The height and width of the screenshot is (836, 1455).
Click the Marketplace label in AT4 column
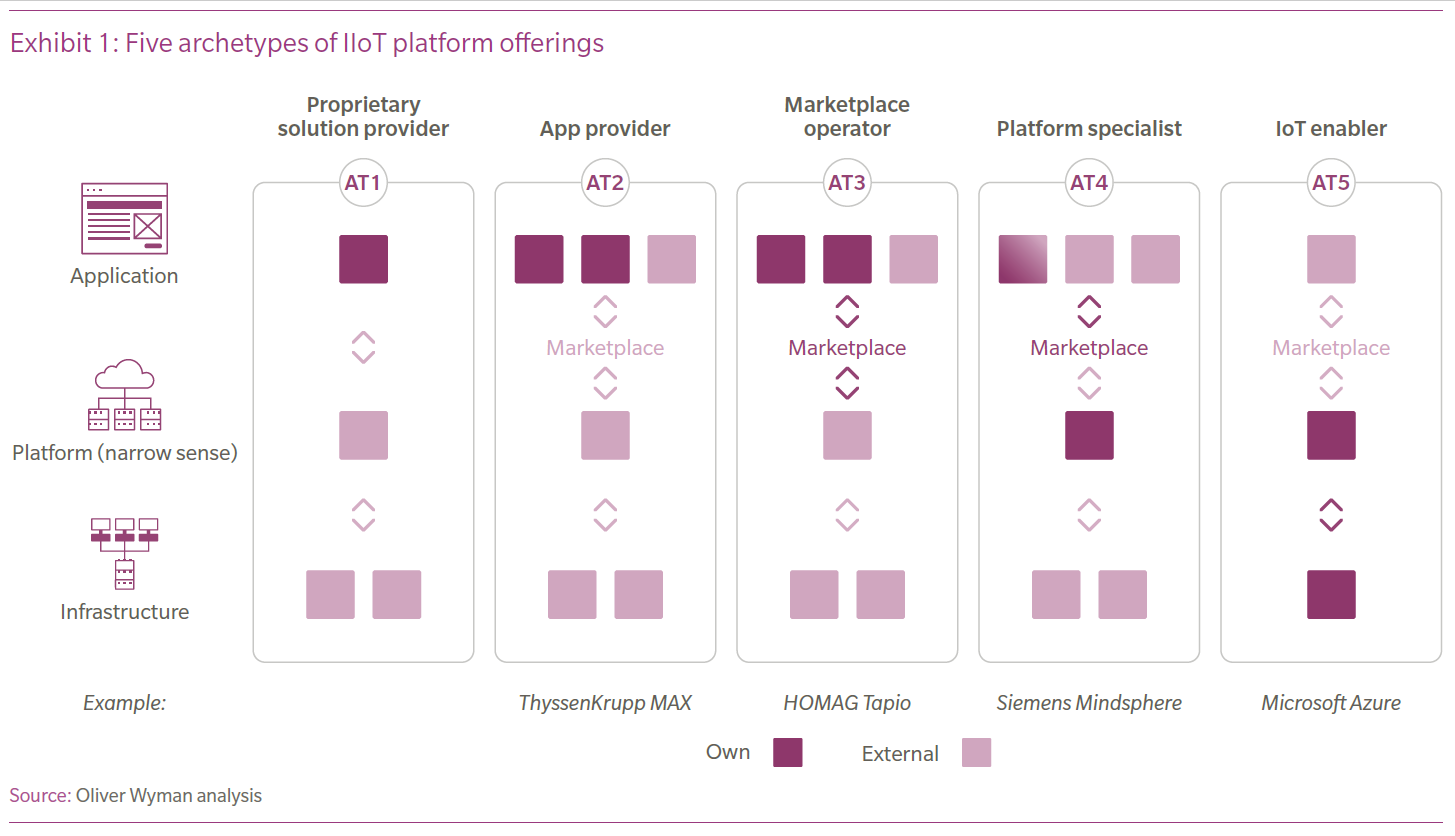1089,348
